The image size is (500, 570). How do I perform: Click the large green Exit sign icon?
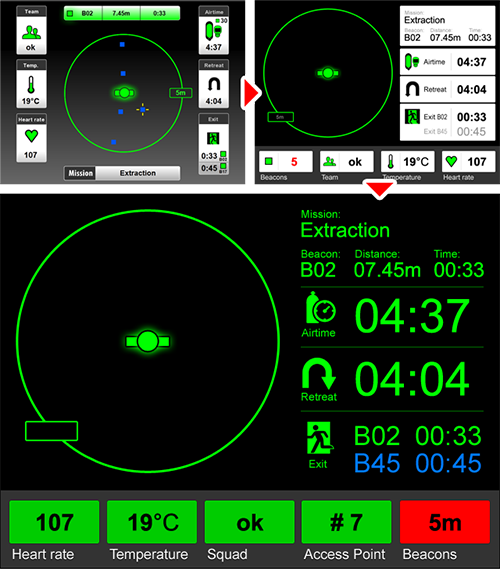click(x=320, y=438)
